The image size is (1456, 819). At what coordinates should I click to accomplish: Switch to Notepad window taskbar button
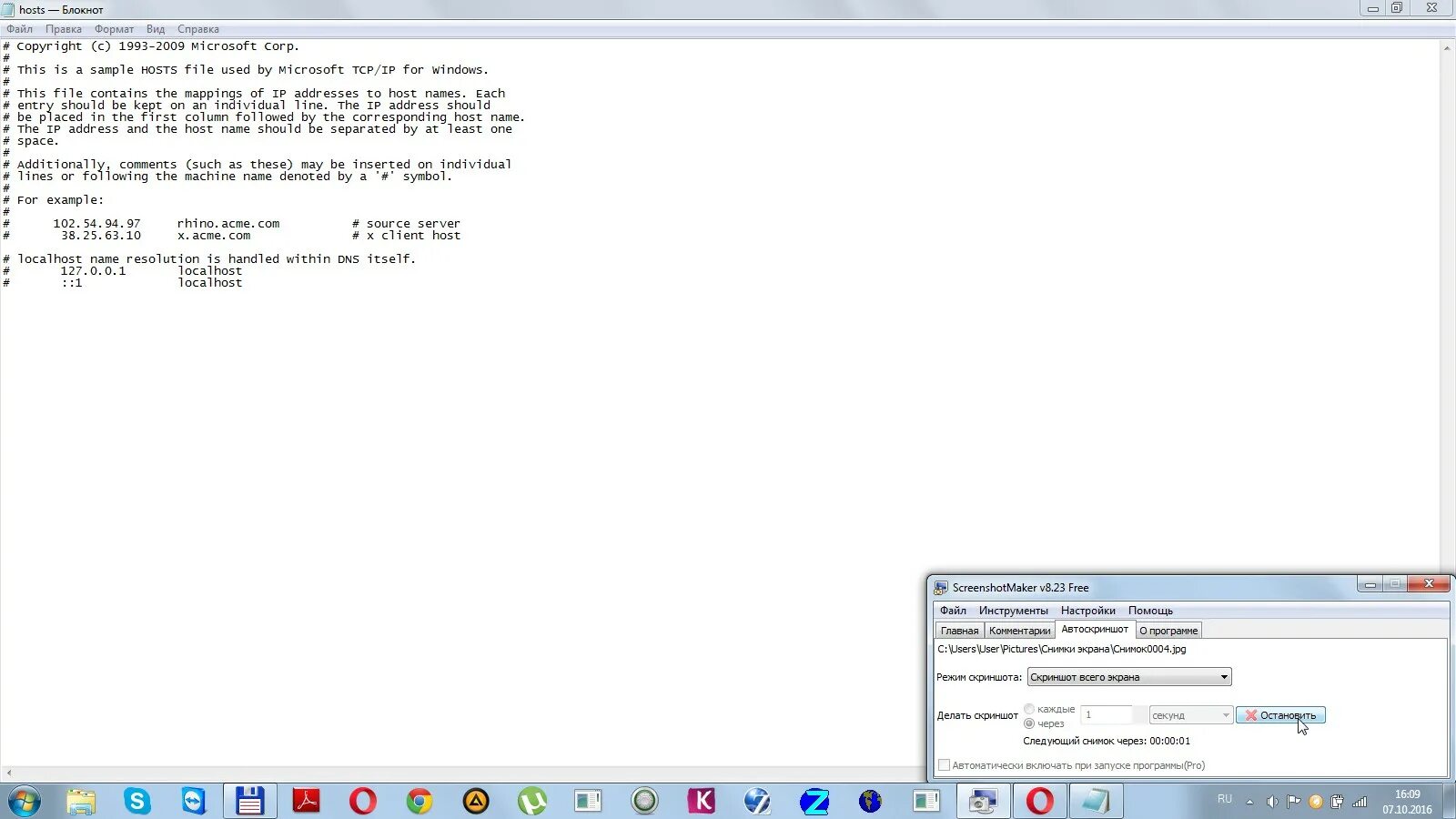pyautogui.click(x=1096, y=802)
